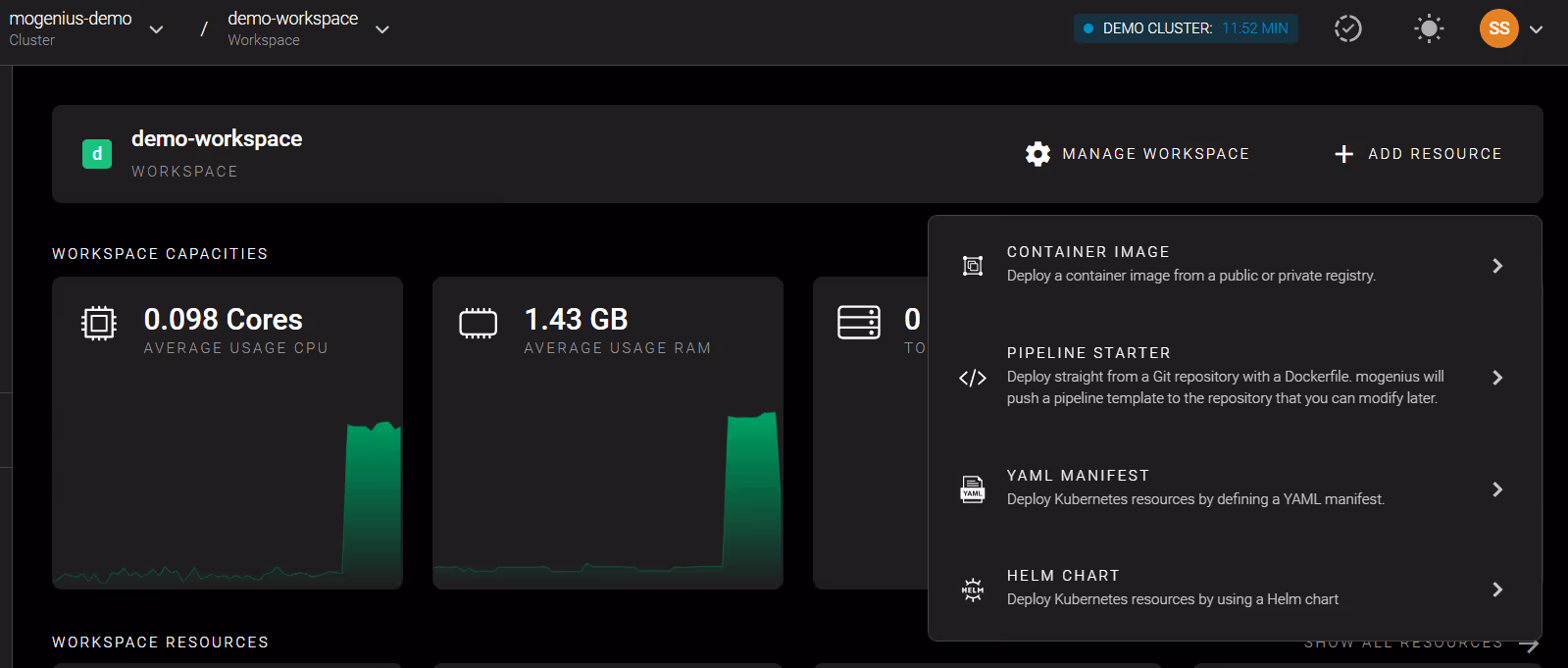Click the demo-workspace breadcrumb label
This screenshot has width=1568, height=668.
pos(292,19)
